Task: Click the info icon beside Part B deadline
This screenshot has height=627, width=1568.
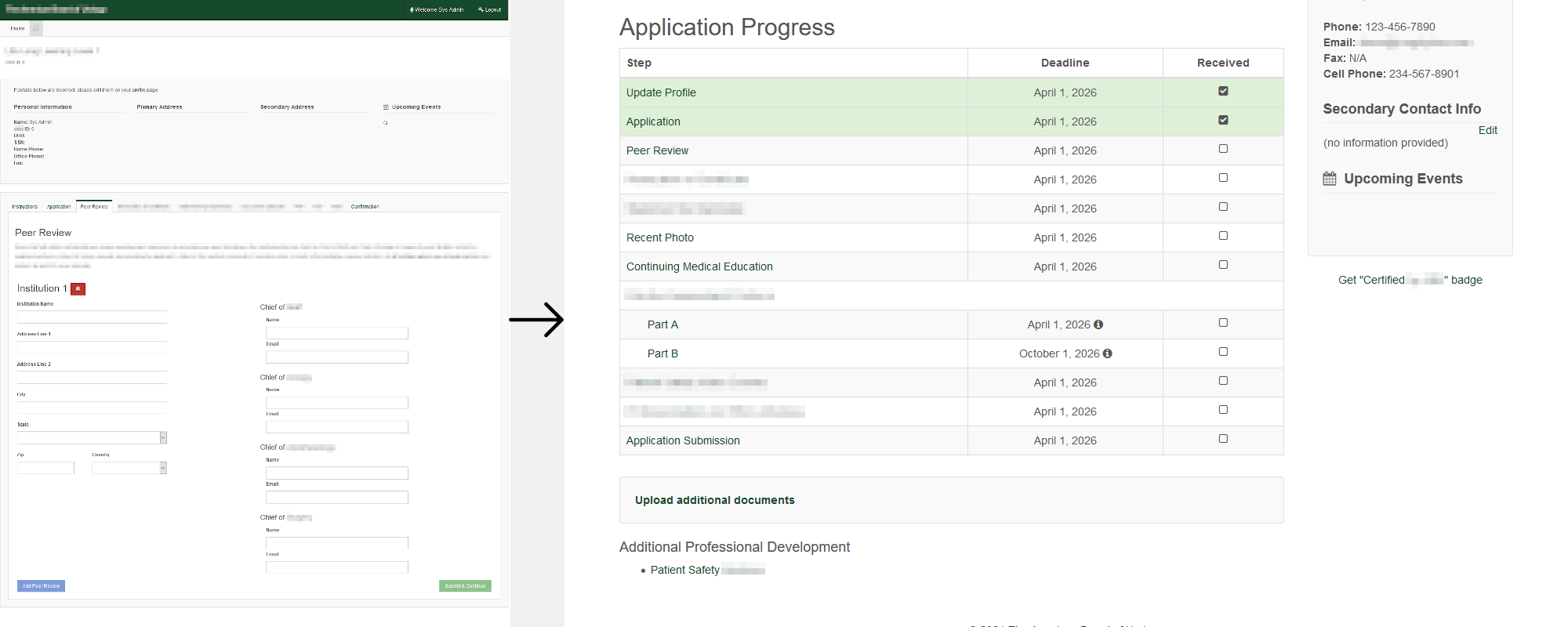Action: (x=1107, y=353)
